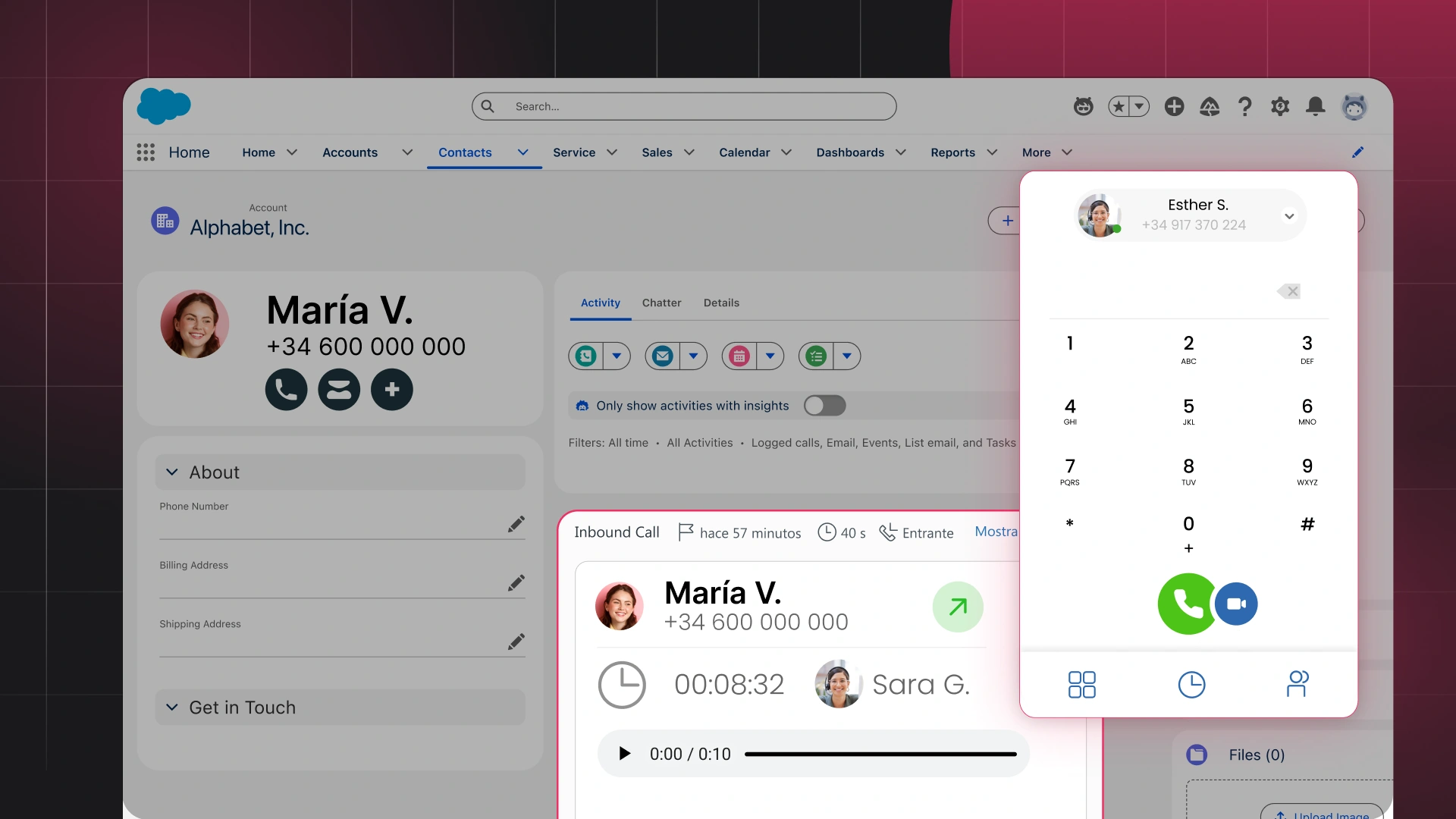Toggle the insights activity filter switch

pos(824,405)
